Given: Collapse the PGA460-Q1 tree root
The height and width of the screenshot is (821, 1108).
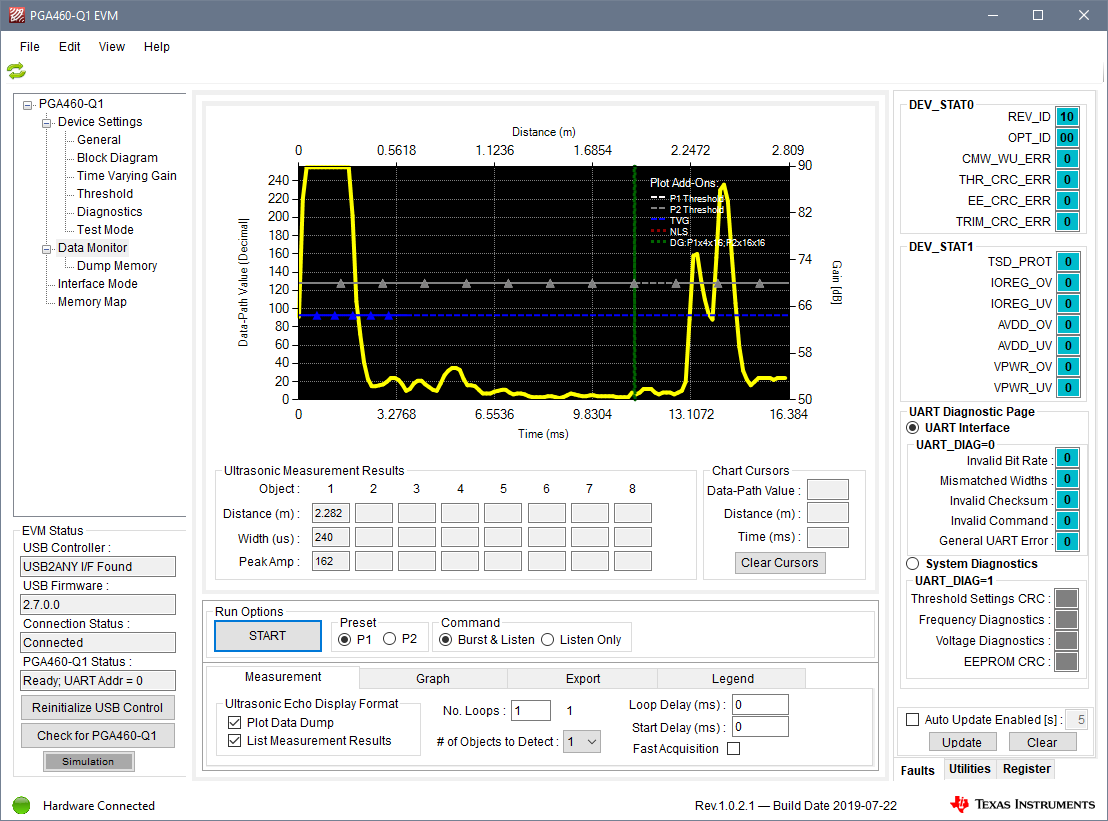Looking at the screenshot, I should coord(28,105).
